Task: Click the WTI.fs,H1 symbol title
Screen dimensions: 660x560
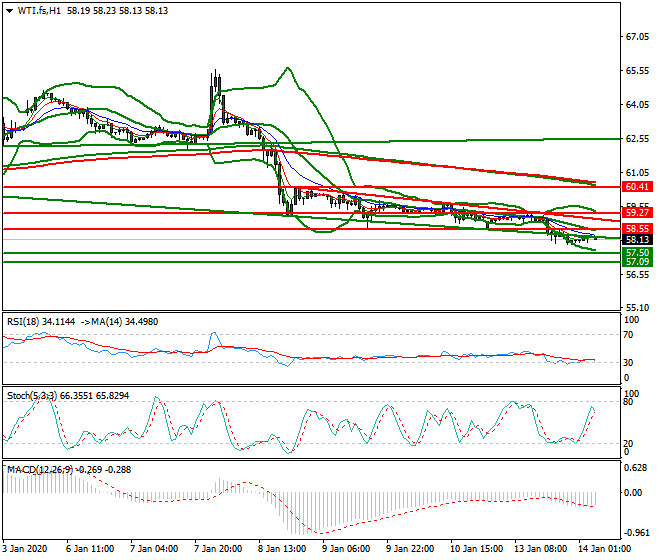Action: pyautogui.click(x=39, y=11)
